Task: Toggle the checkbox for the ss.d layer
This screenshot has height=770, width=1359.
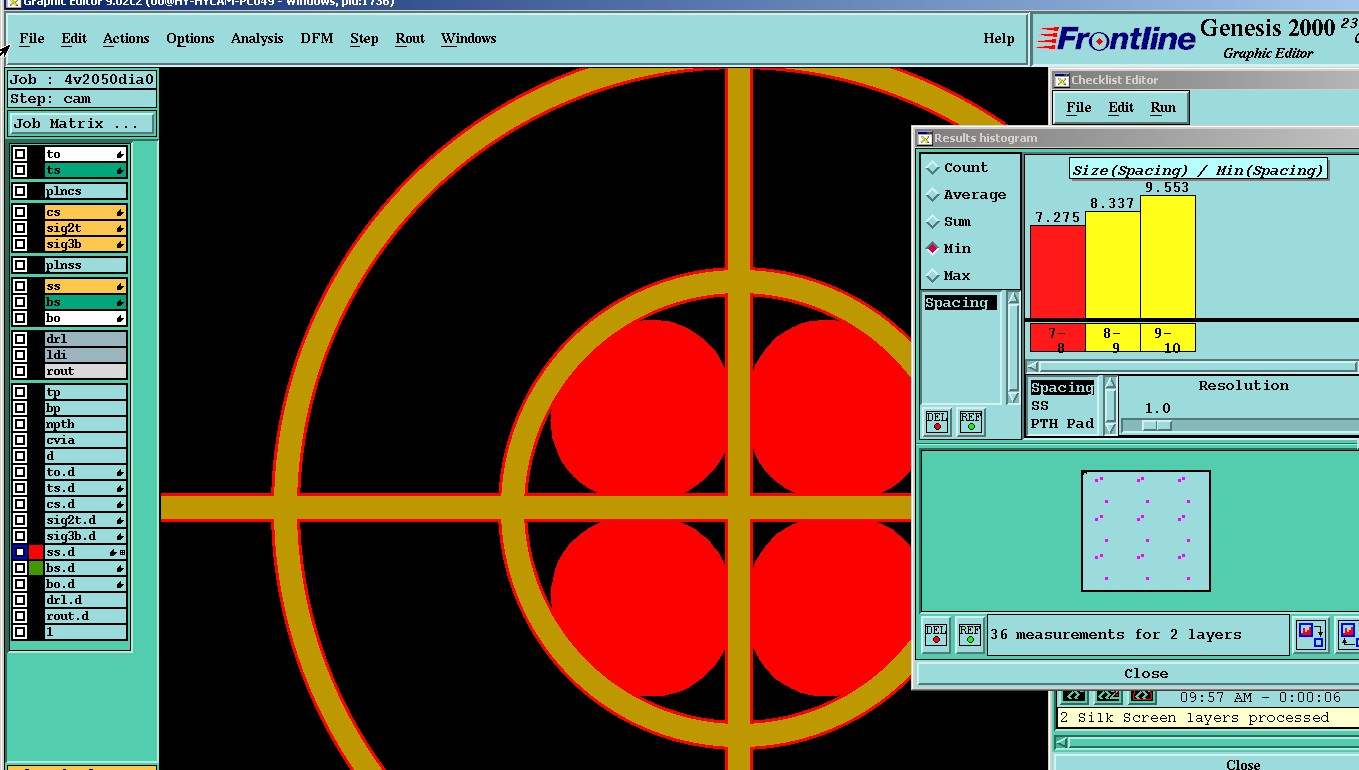Action: tap(20, 552)
